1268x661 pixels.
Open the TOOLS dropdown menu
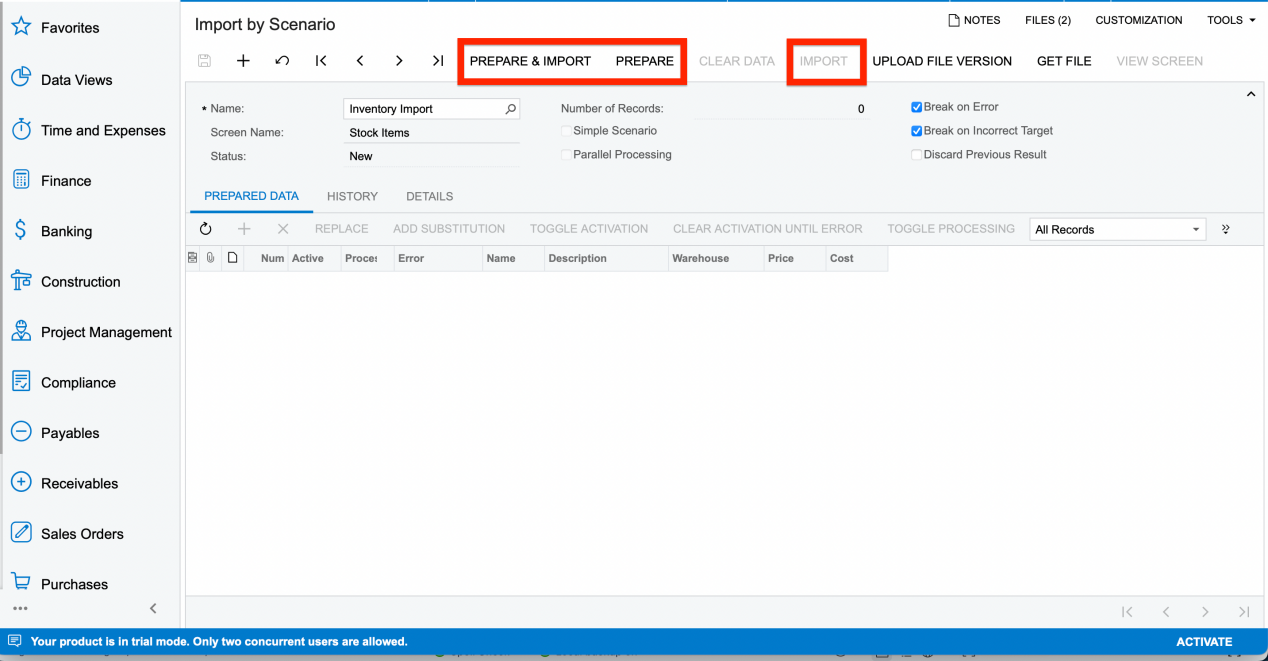(1229, 20)
